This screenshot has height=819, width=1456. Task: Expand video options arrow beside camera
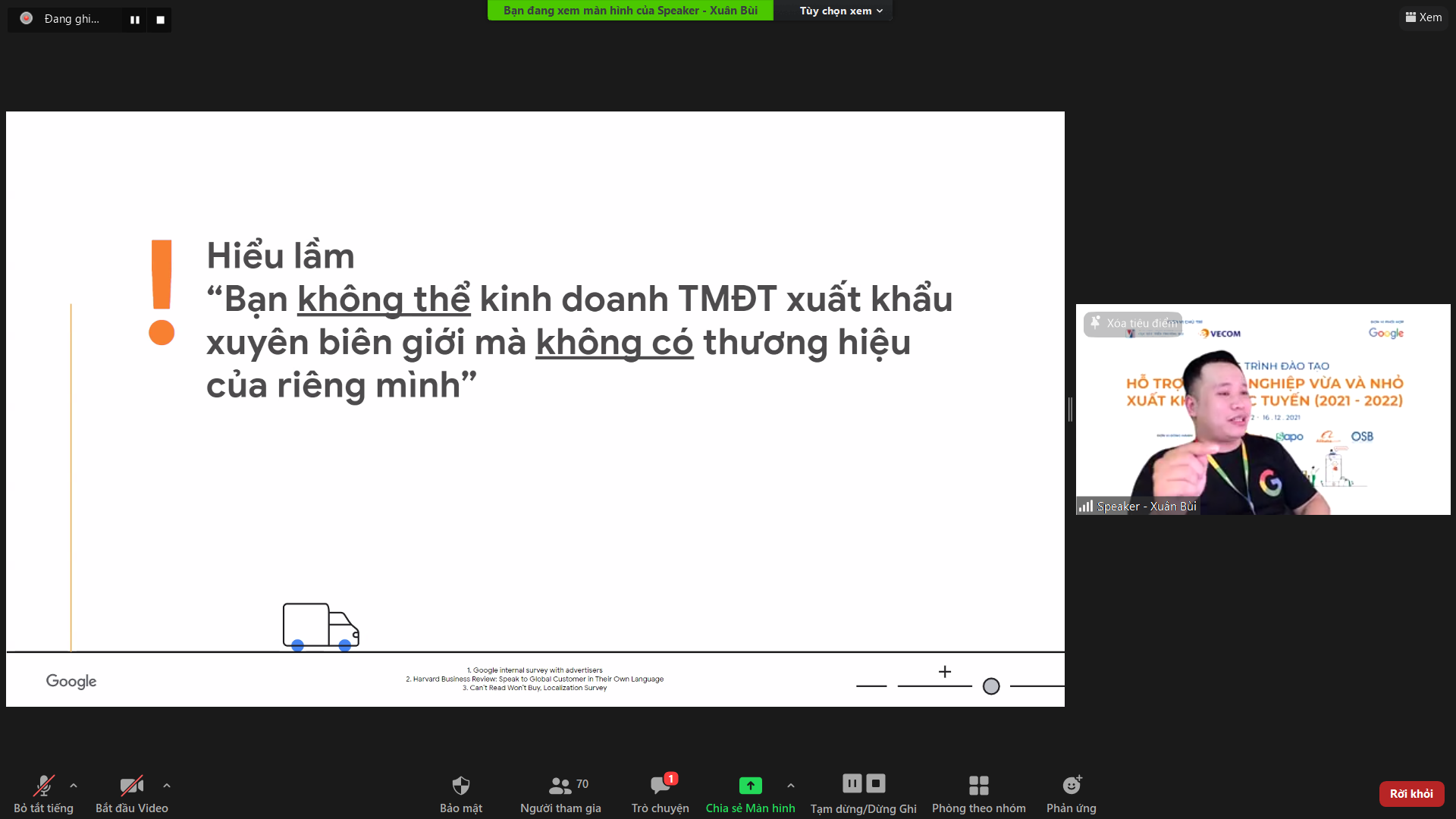point(167,786)
